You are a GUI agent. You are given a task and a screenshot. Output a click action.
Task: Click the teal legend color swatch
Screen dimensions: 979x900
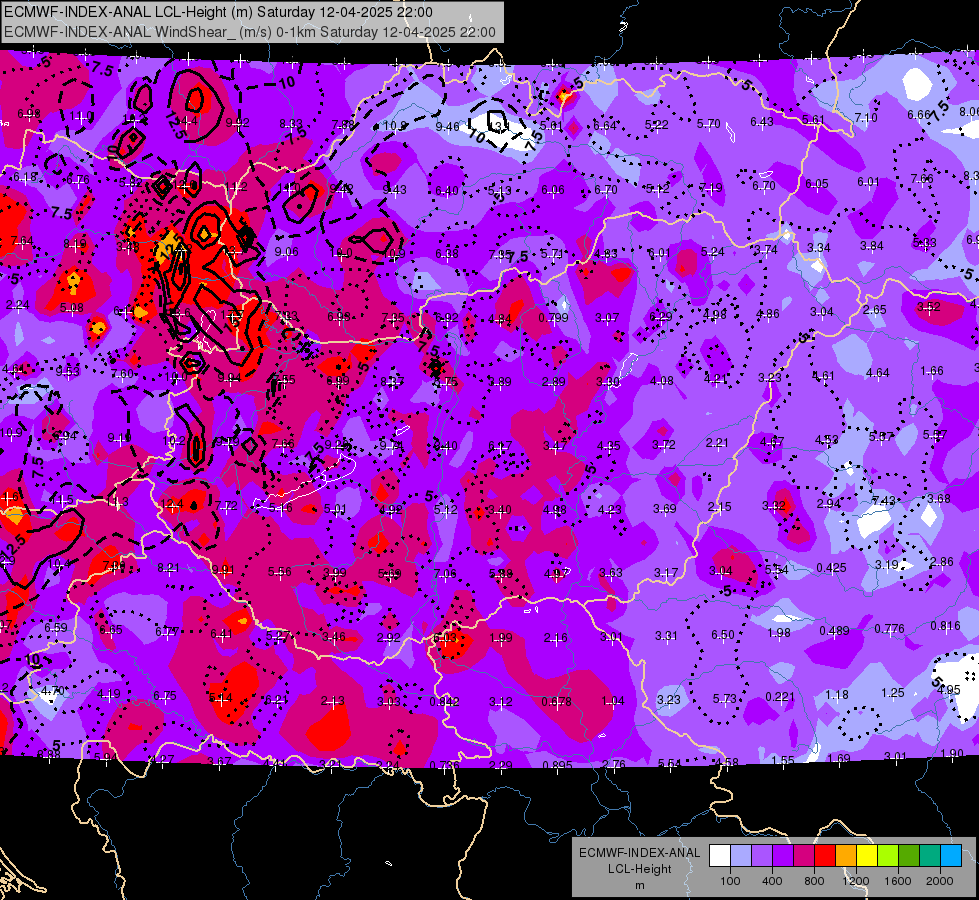(930, 856)
